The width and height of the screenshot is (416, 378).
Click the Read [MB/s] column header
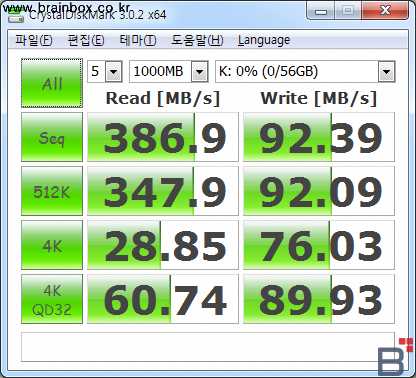point(163,98)
